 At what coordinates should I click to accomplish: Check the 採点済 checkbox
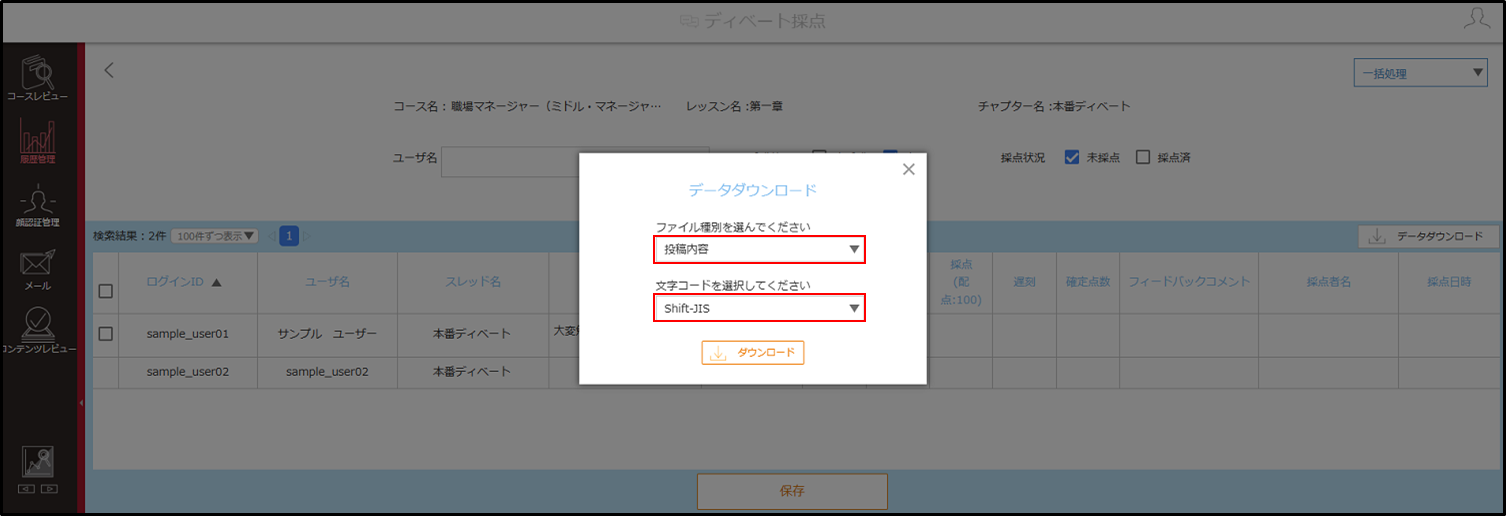[1143, 157]
